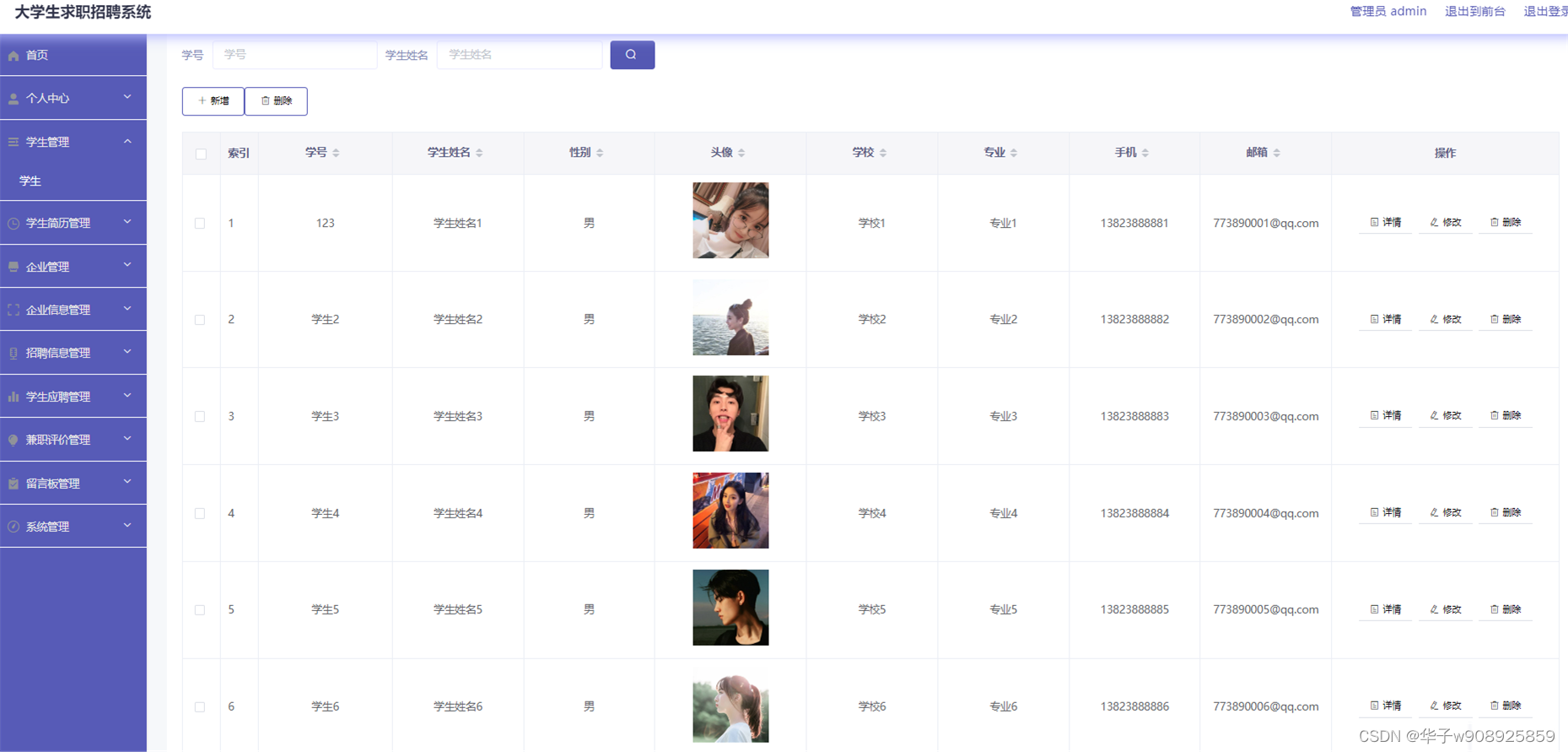Image resolution: width=1568 pixels, height=752 pixels.
Task: Expand the 兼职评价管理 chevron
Action: [127, 439]
